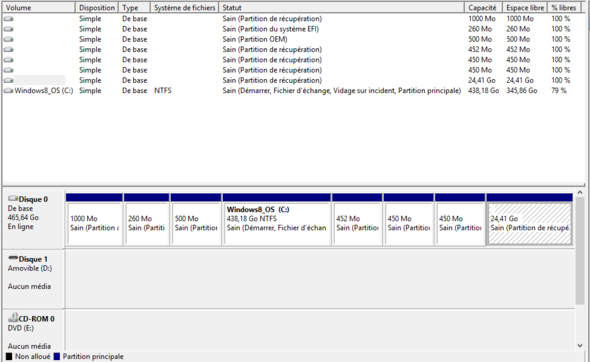Click the 79 % free cell

[559, 91]
